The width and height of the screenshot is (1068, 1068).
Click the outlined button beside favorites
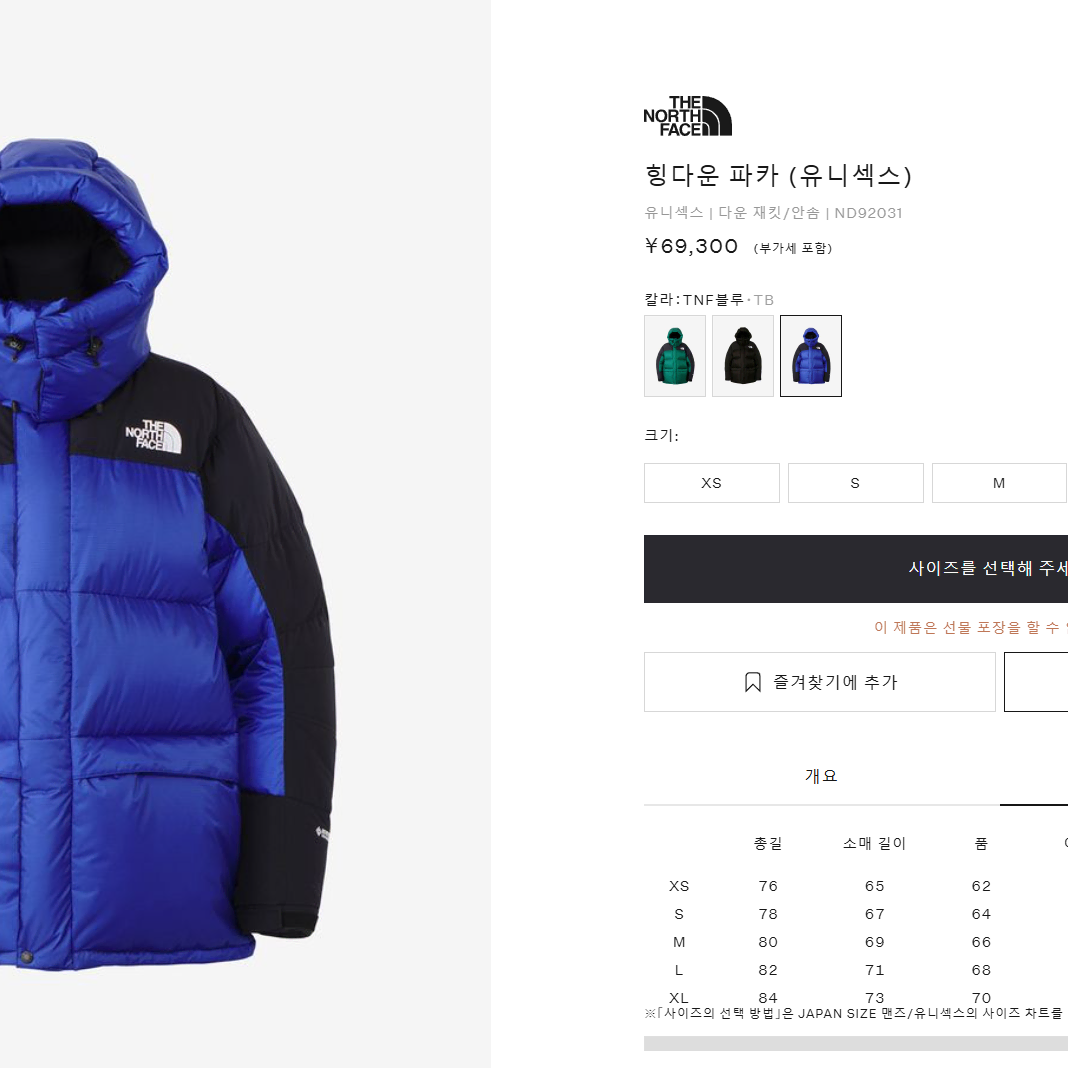tap(1036, 682)
